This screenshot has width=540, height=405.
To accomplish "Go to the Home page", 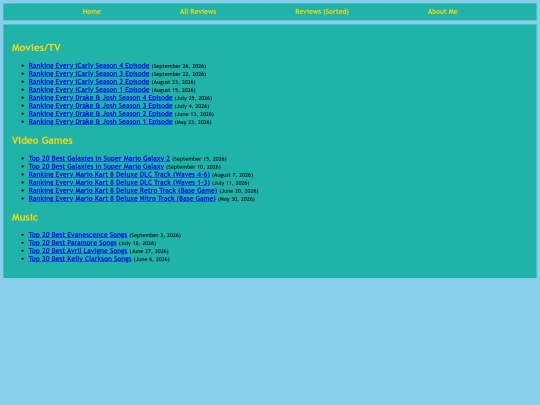I will 91,12.
